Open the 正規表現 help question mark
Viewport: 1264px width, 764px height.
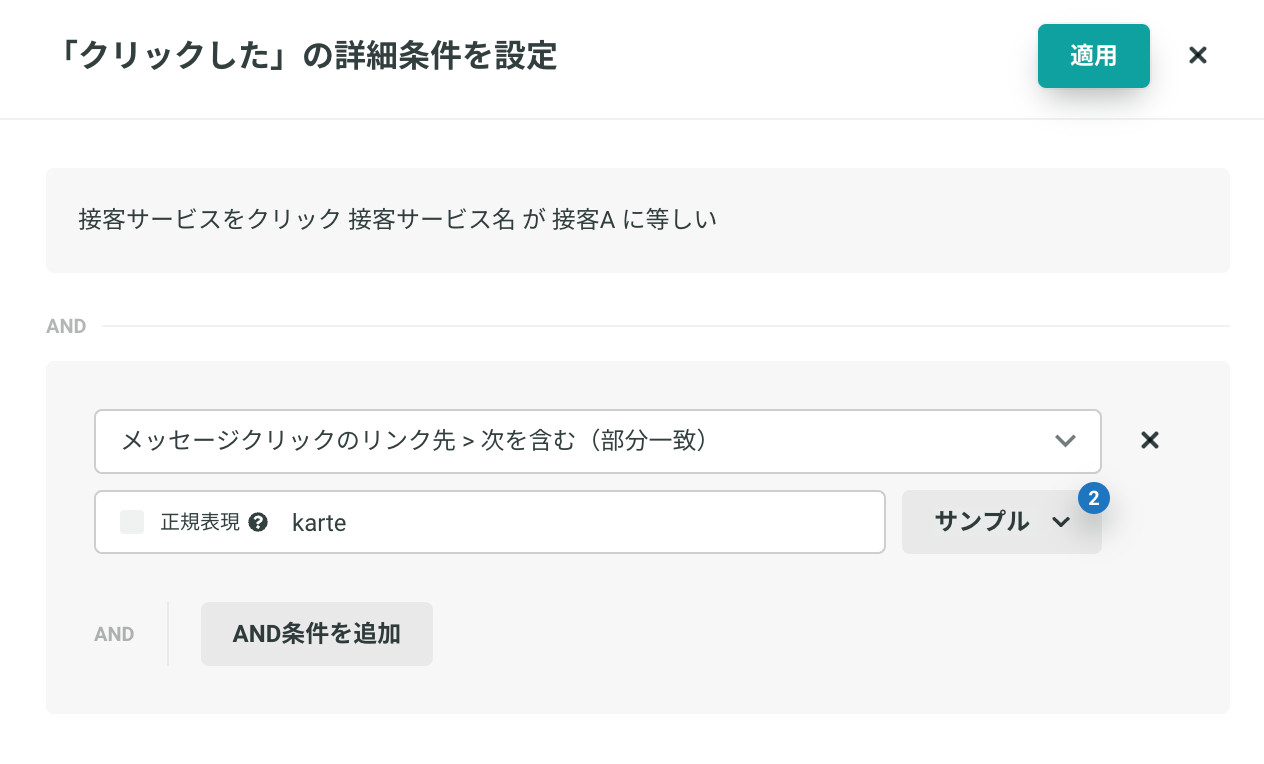coord(258,522)
